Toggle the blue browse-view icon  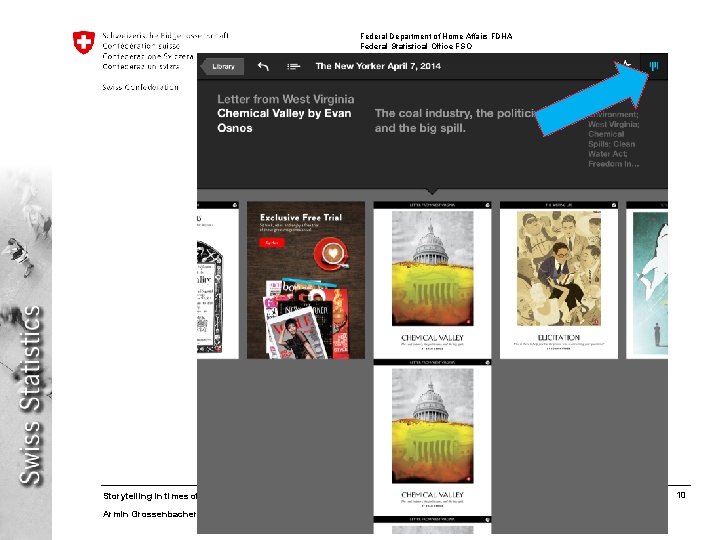[x=654, y=66]
